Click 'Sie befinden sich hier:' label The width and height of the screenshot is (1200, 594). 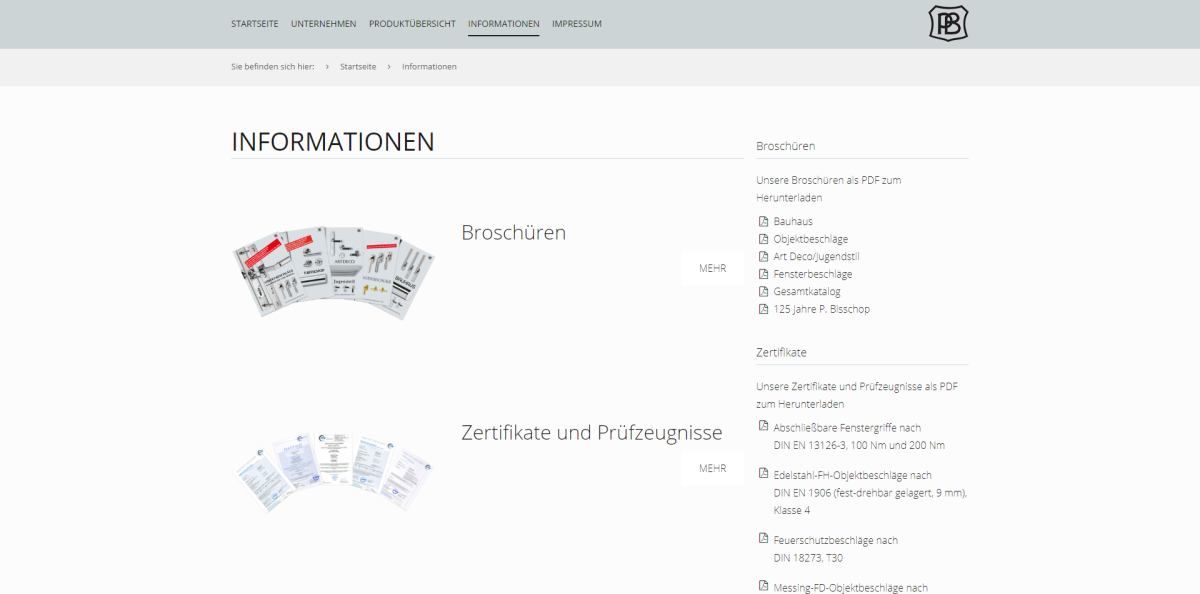click(x=273, y=66)
